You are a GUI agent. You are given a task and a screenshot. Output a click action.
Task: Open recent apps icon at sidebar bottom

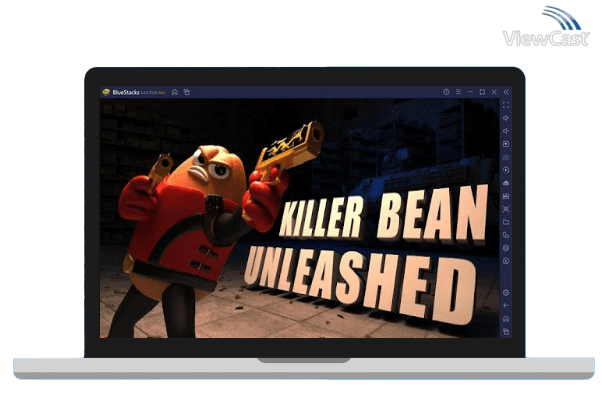click(506, 331)
